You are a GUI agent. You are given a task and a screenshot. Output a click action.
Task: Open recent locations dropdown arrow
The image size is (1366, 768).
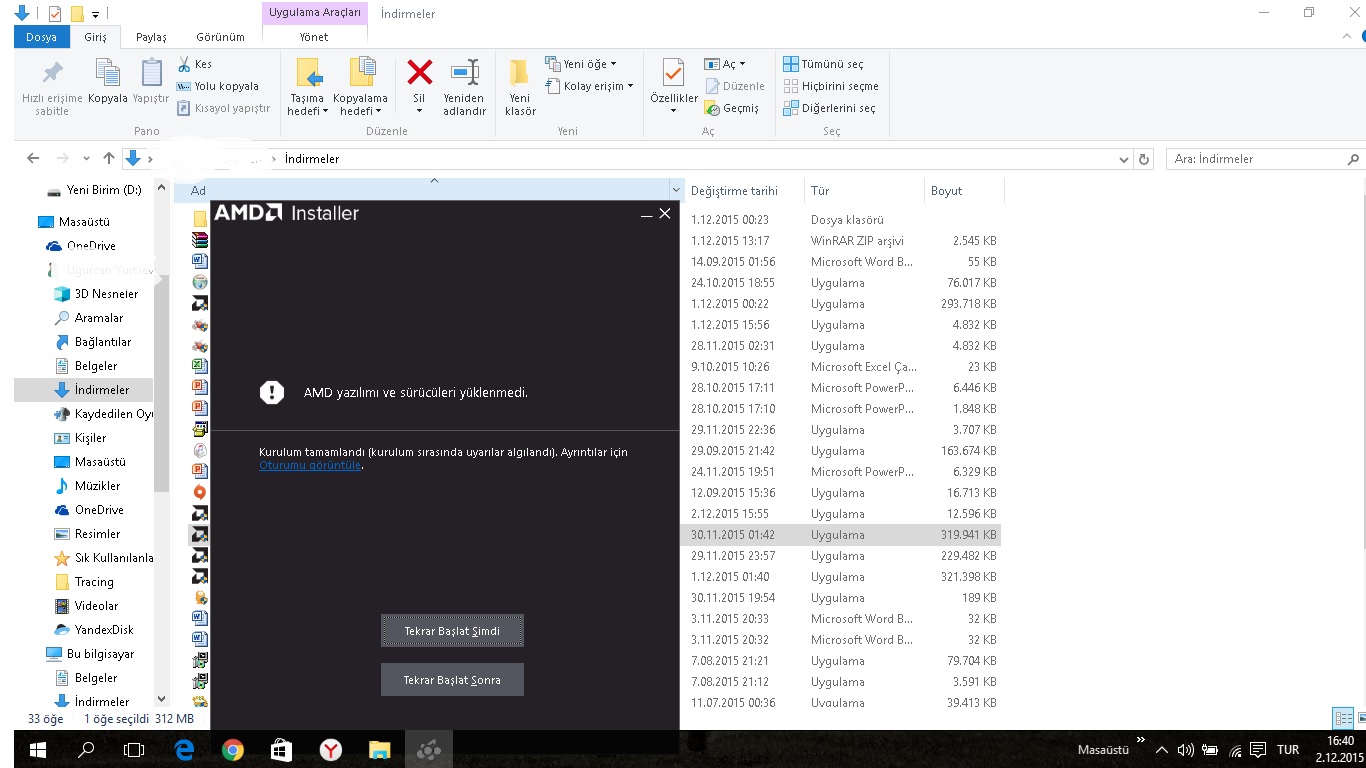(86, 159)
